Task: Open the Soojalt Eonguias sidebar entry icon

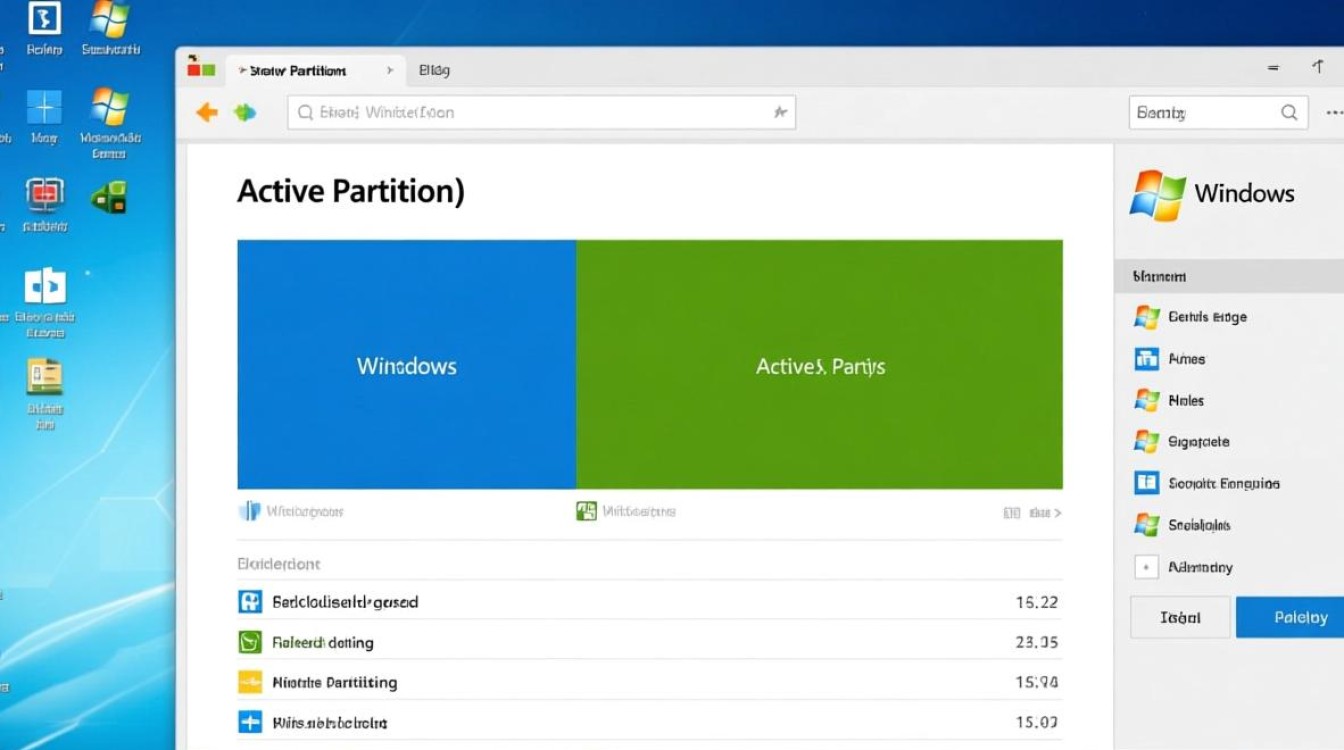Action: tap(1147, 483)
